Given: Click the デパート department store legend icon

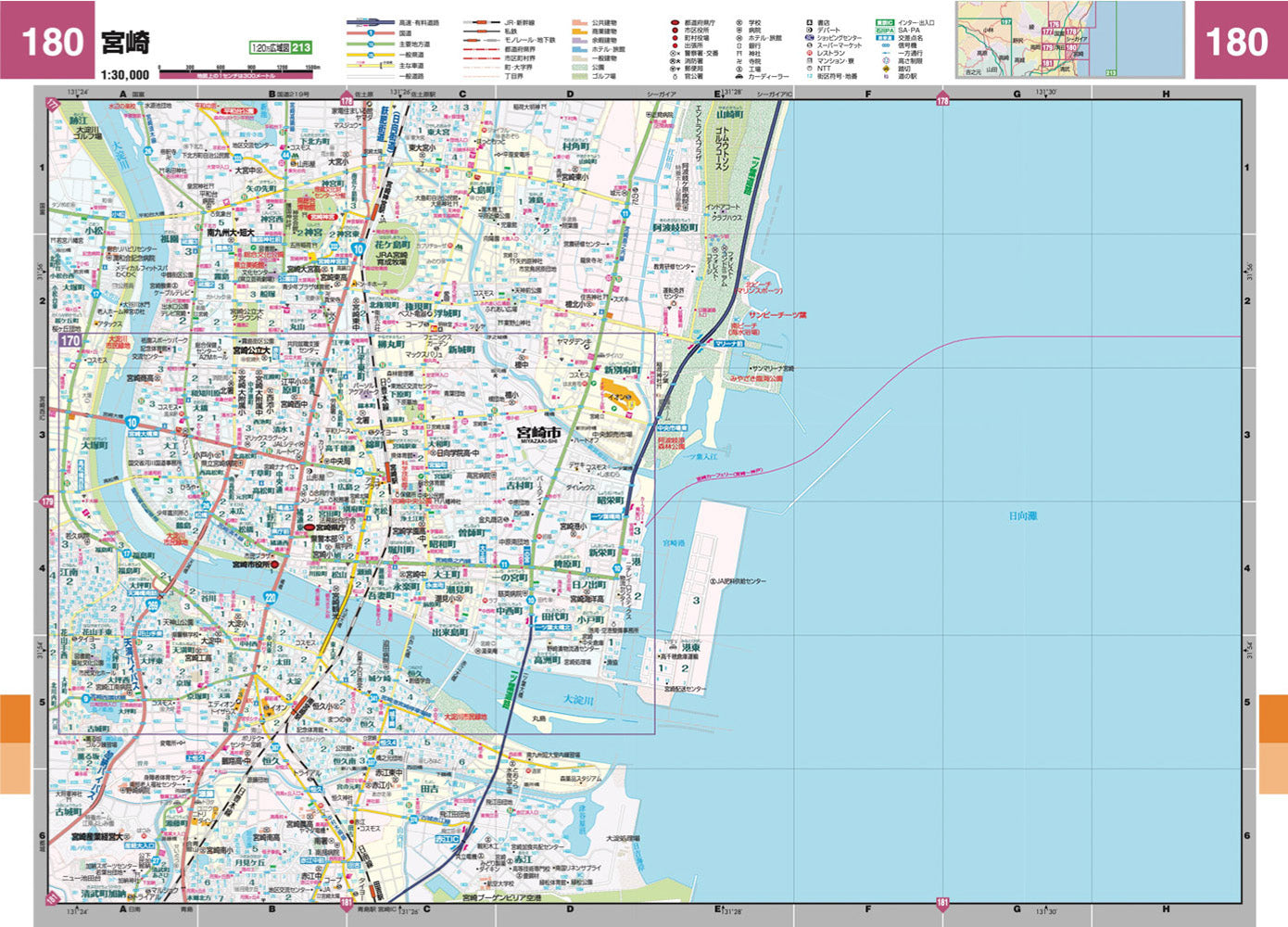Looking at the screenshot, I should [x=810, y=30].
